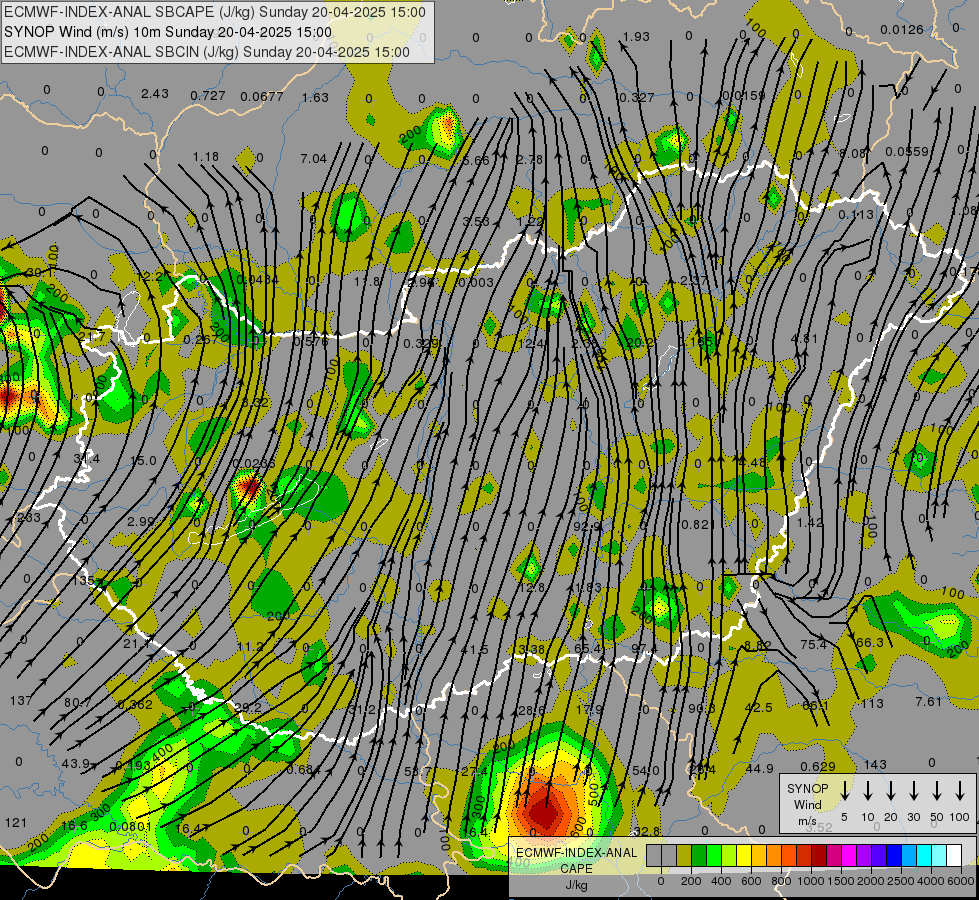Screen dimensions: 979x900
Task: Click the 92.9 value on the map
Action: 587,527
